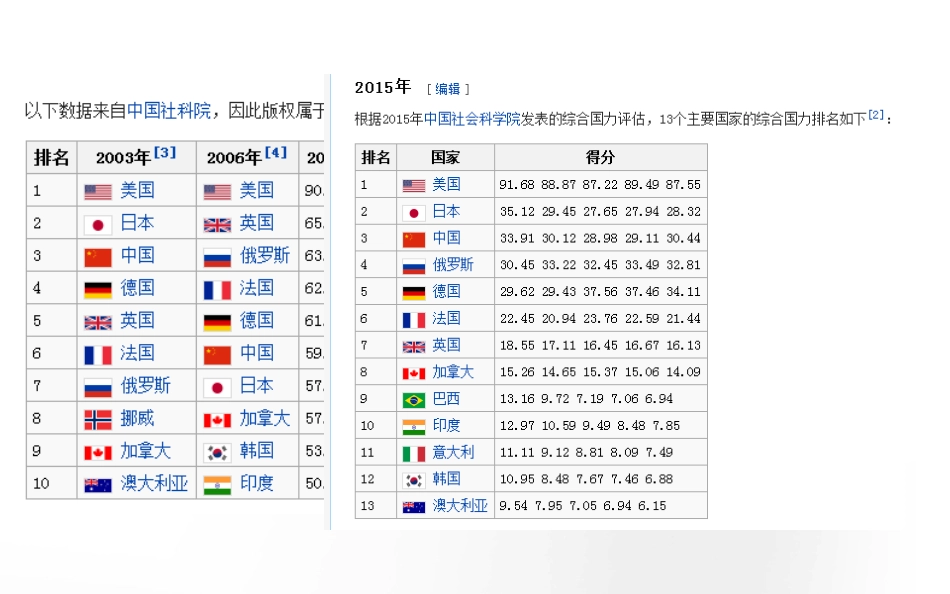Open 韩国 link in 2015 table

pyautogui.click(x=447, y=478)
